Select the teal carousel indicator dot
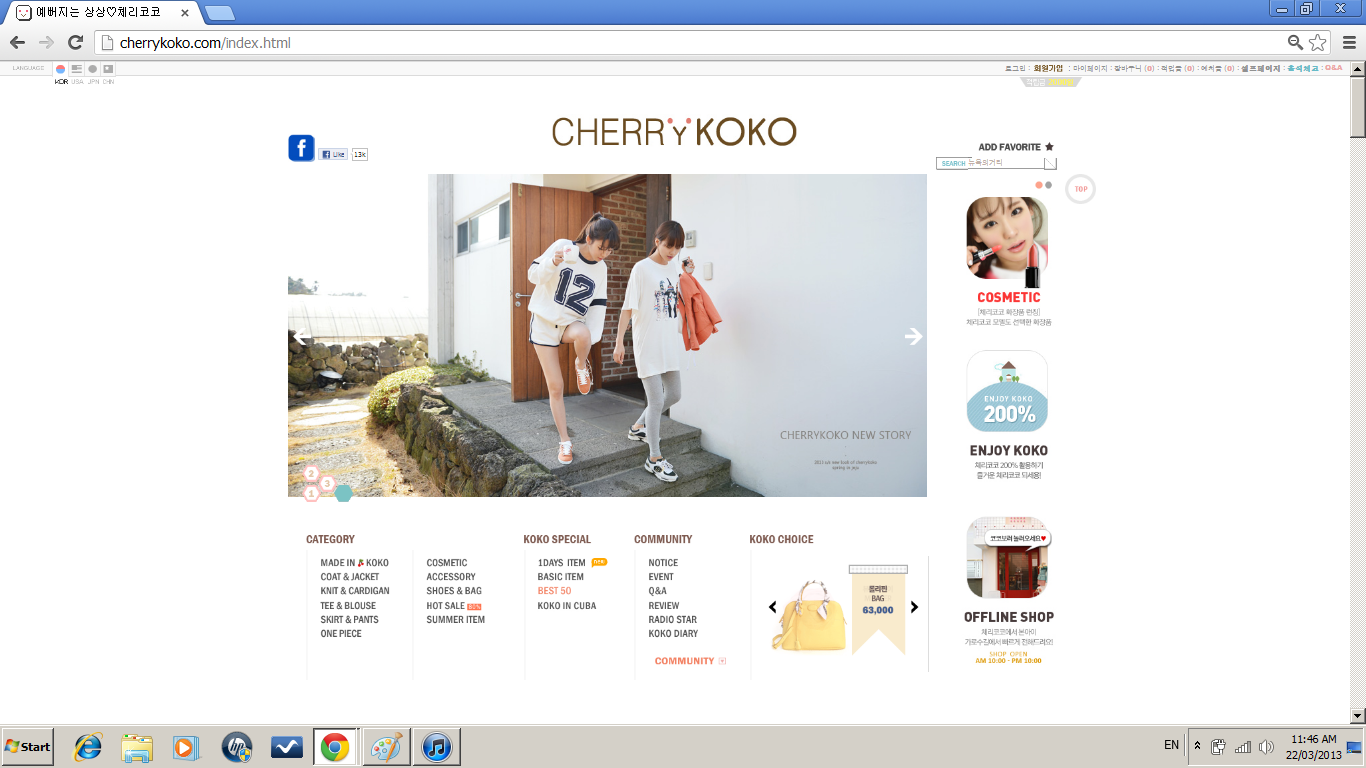This screenshot has height=768, width=1366. 344,492
